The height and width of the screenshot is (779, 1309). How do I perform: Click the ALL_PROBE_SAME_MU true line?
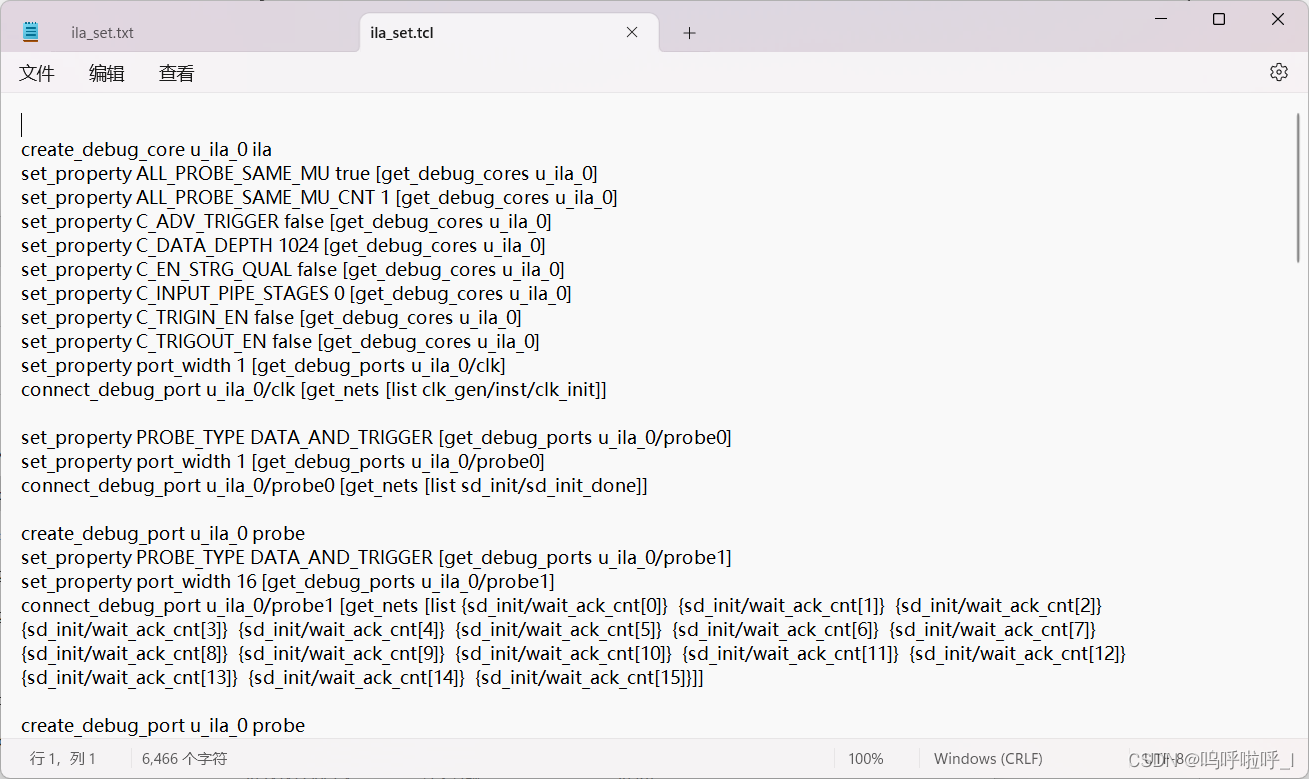[x=309, y=173]
